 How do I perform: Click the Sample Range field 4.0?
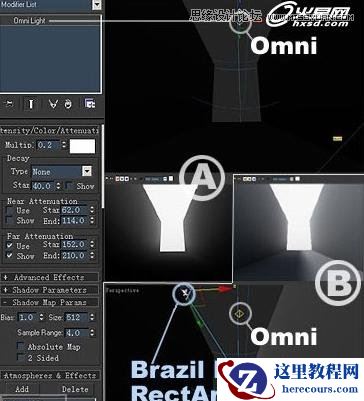point(77,333)
